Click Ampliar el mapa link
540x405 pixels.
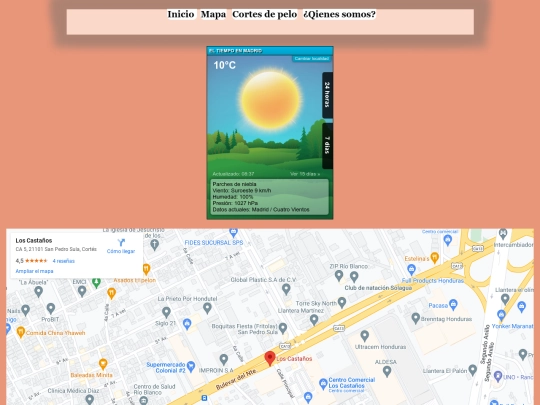pos(34,271)
